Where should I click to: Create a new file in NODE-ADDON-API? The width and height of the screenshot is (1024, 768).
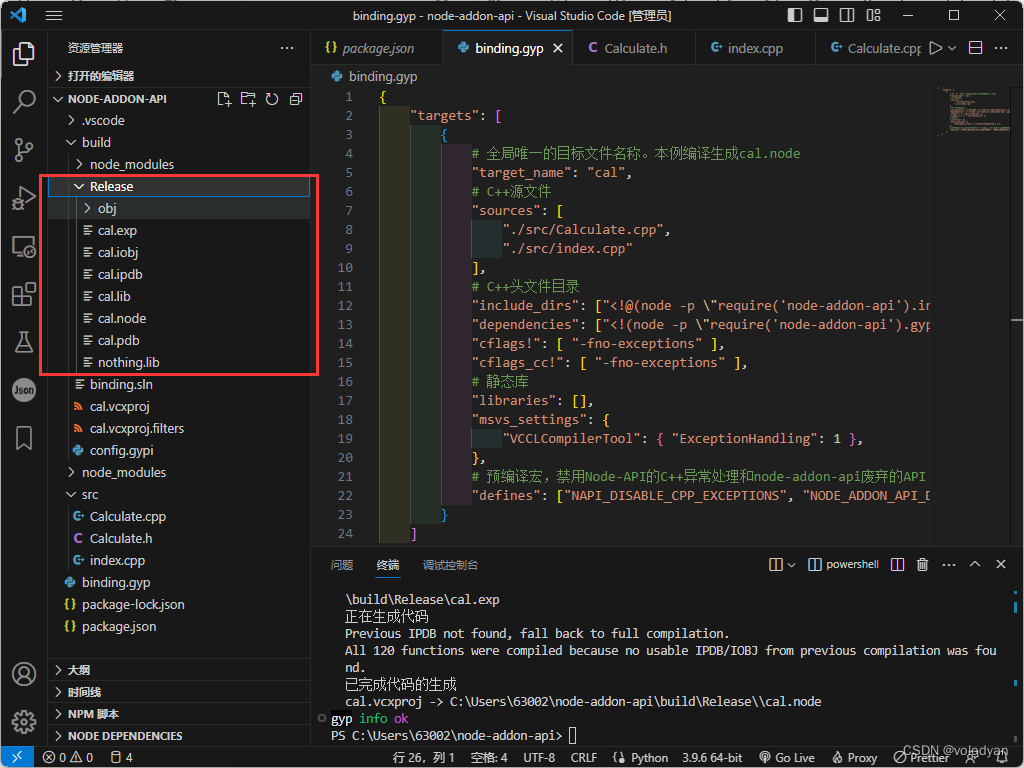tap(224, 98)
